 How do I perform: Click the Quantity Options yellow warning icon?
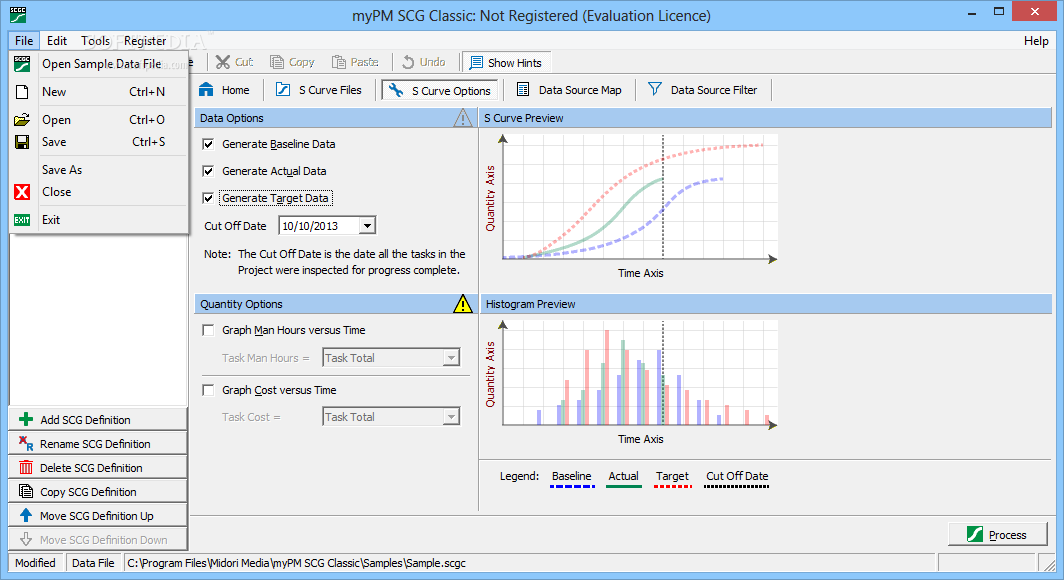(463, 304)
